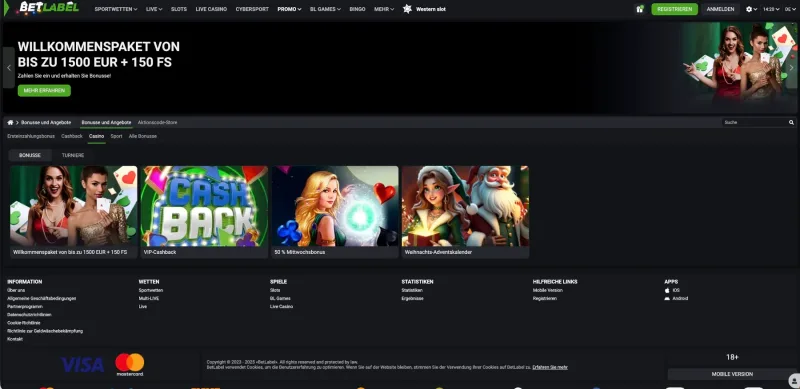Go to home via breadcrumb house icon
Viewport: 800px width, 389px height.
[10, 123]
